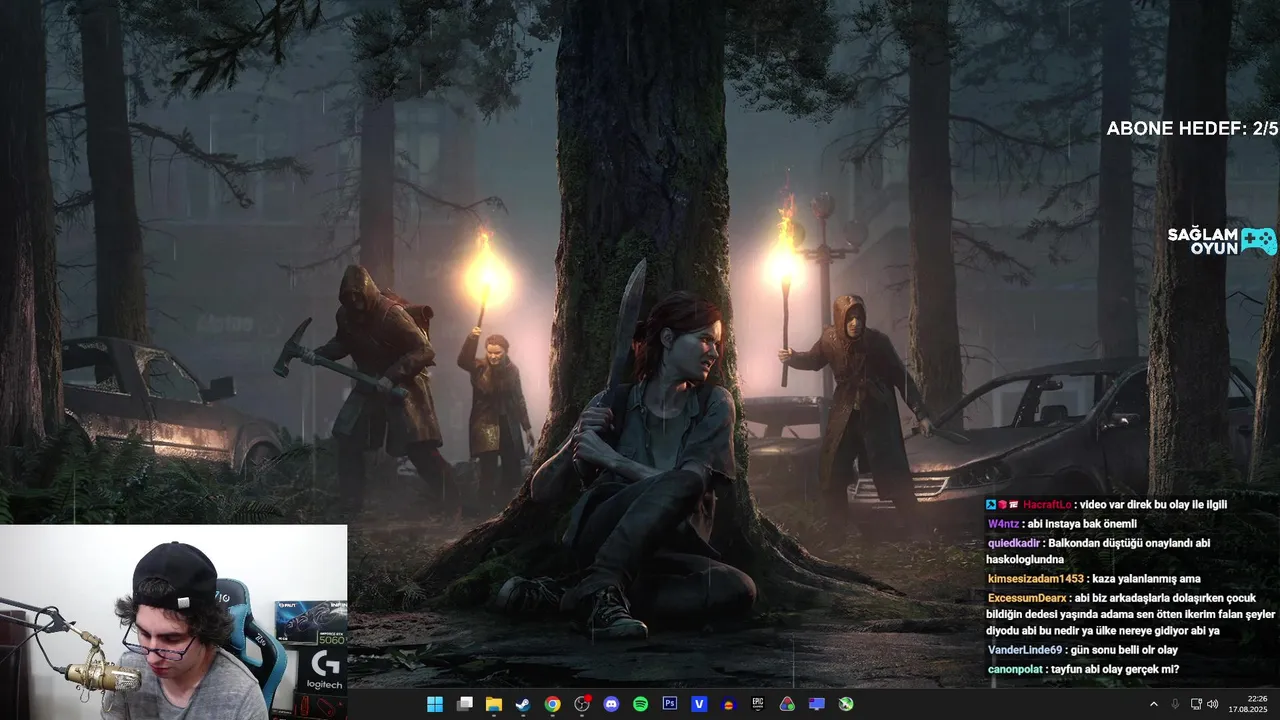Open Task View from the taskbar
Viewport: 1280px width, 720px height.
click(x=464, y=704)
